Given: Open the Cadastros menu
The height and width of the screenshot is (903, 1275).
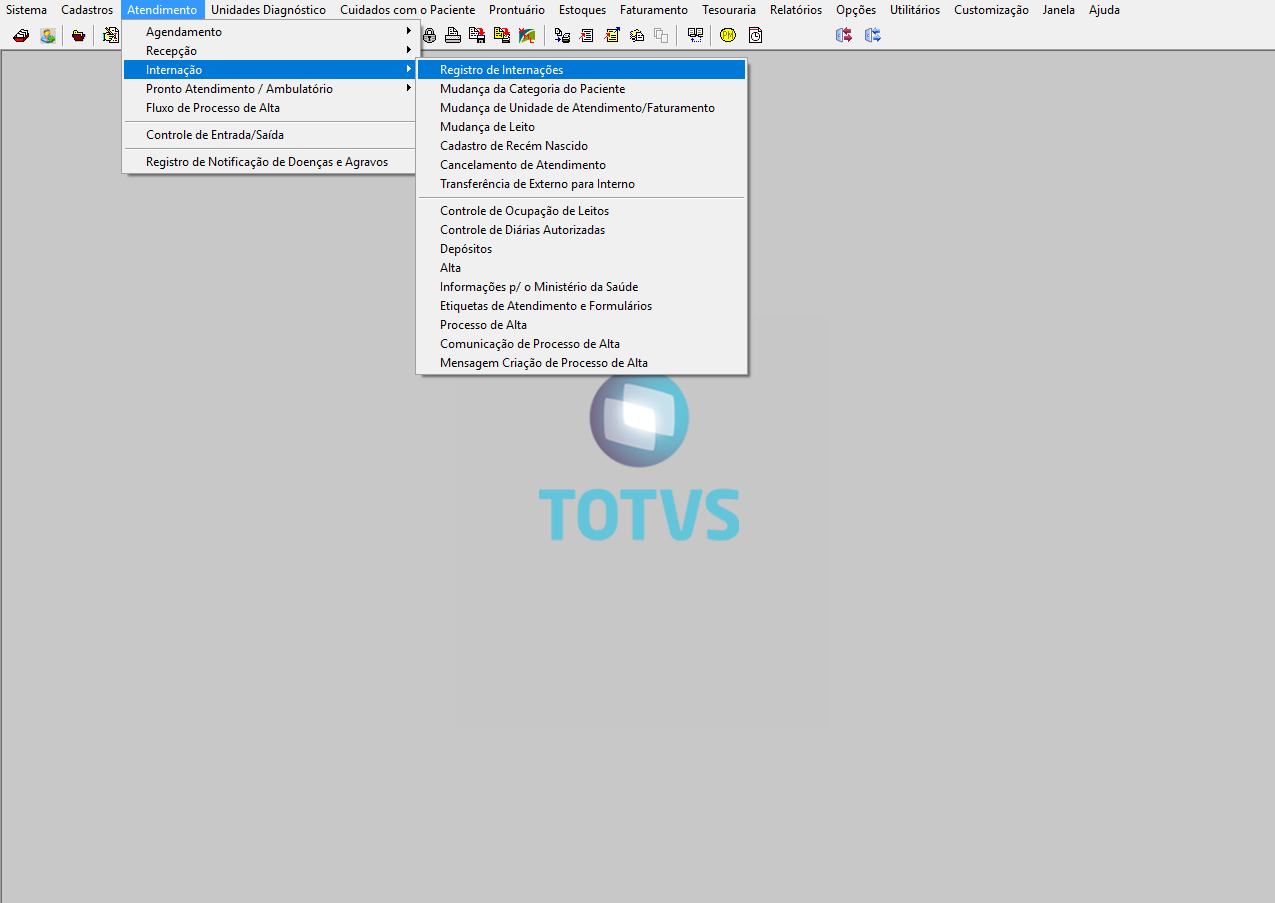Looking at the screenshot, I should click(87, 10).
